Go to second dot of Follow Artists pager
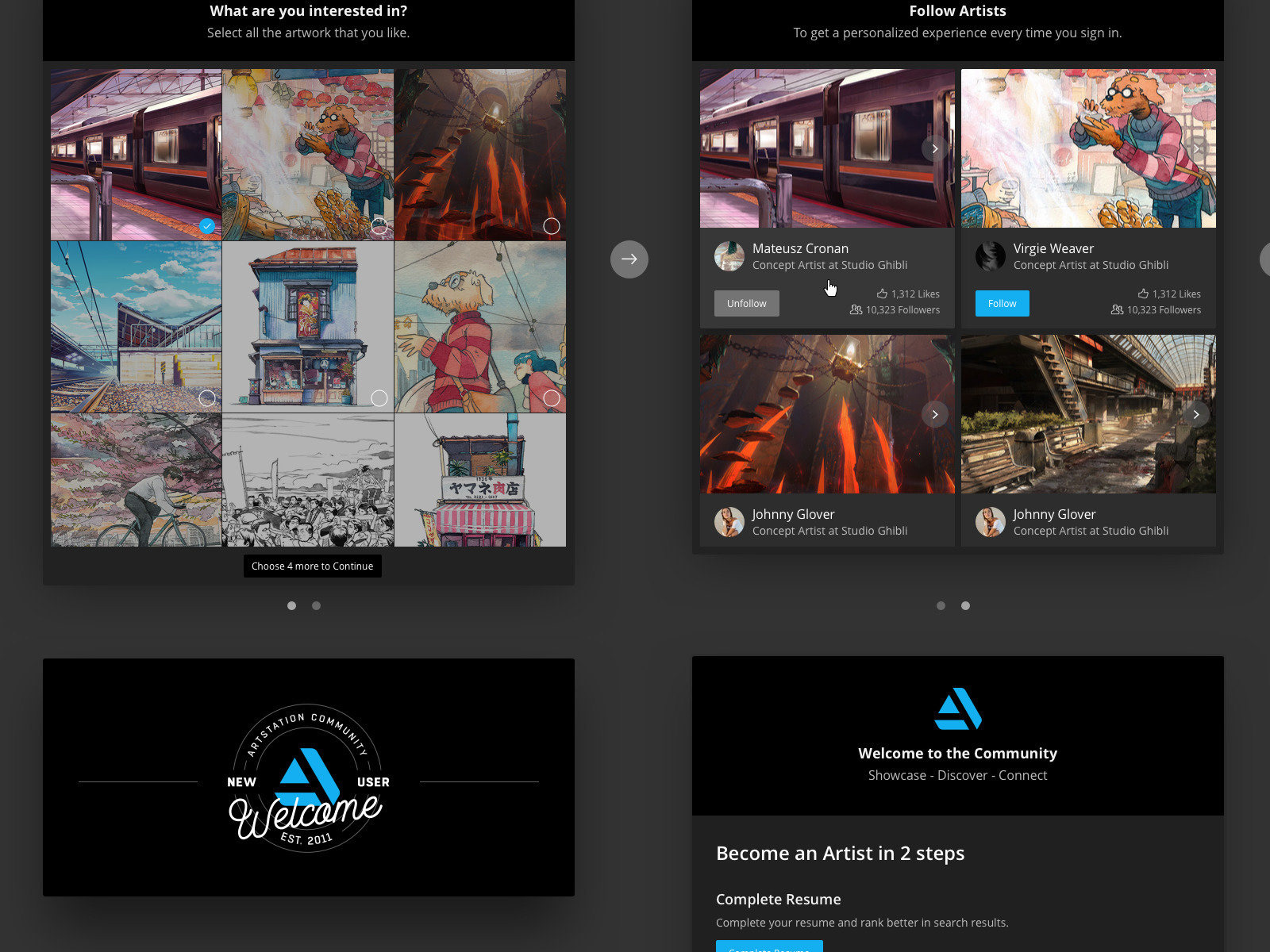Screen dimensions: 1270x952 click(x=965, y=605)
